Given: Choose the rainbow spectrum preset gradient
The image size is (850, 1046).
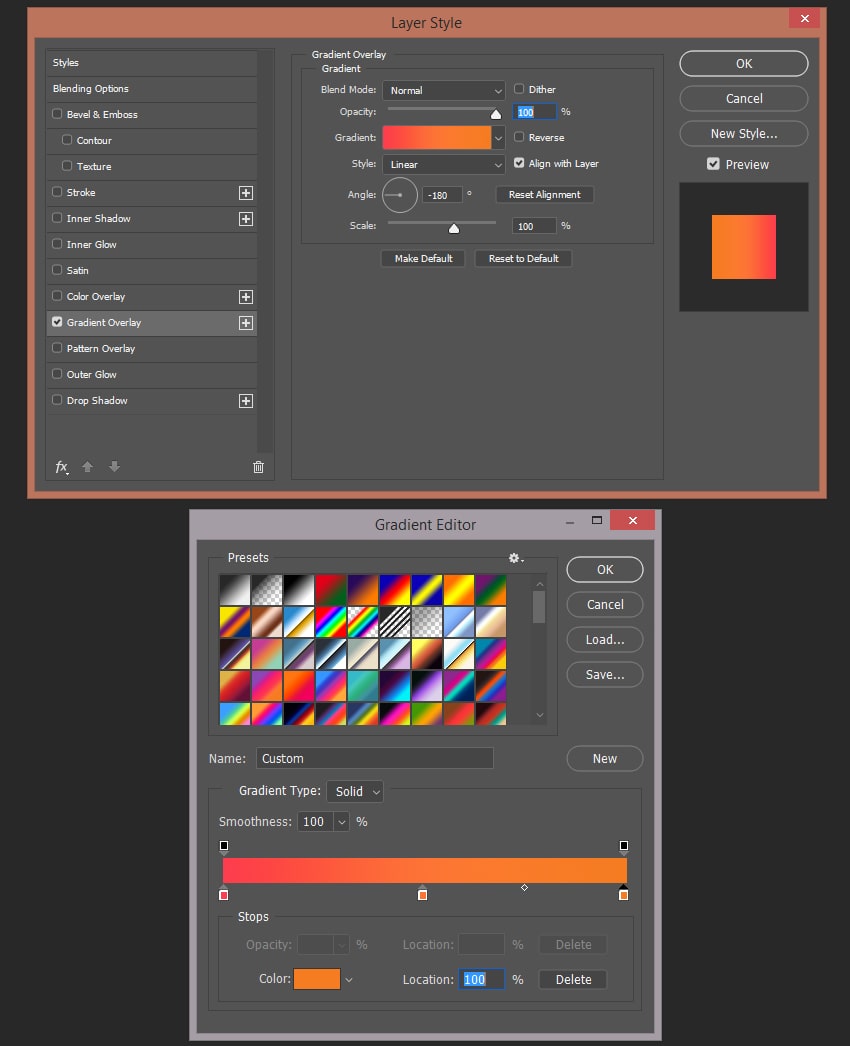Looking at the screenshot, I should (x=331, y=622).
